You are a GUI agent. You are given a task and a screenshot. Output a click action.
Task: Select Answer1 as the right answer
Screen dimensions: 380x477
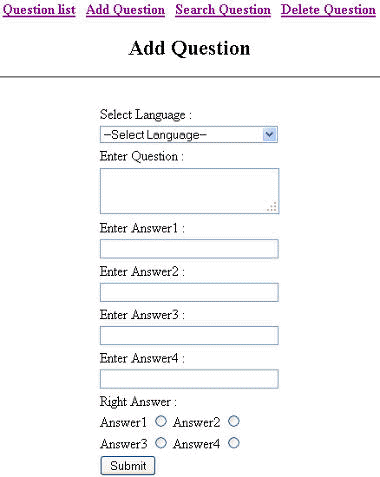(x=161, y=421)
